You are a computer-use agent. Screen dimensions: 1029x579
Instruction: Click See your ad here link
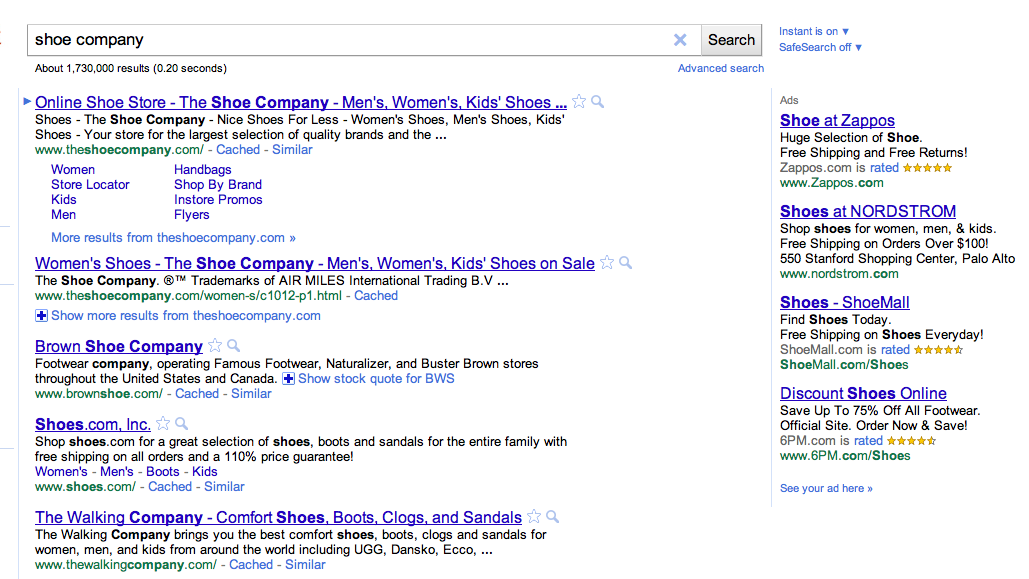826,488
